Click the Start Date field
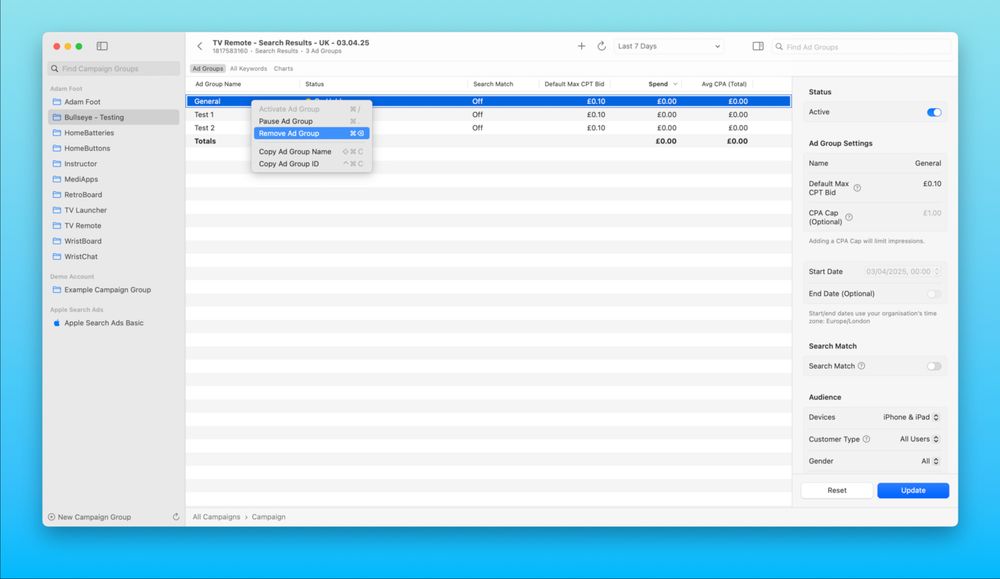The height and width of the screenshot is (579, 1000). [899, 272]
